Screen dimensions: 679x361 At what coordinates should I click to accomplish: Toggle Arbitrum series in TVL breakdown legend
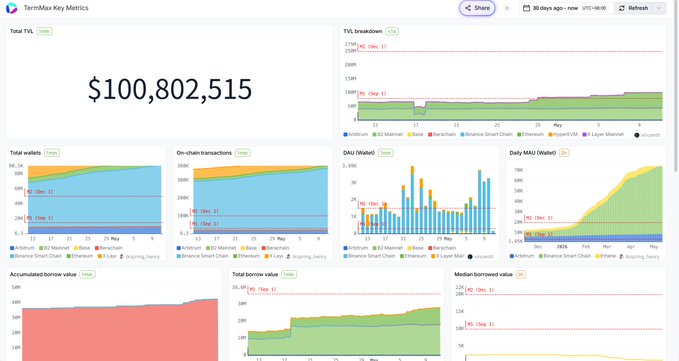(356, 135)
